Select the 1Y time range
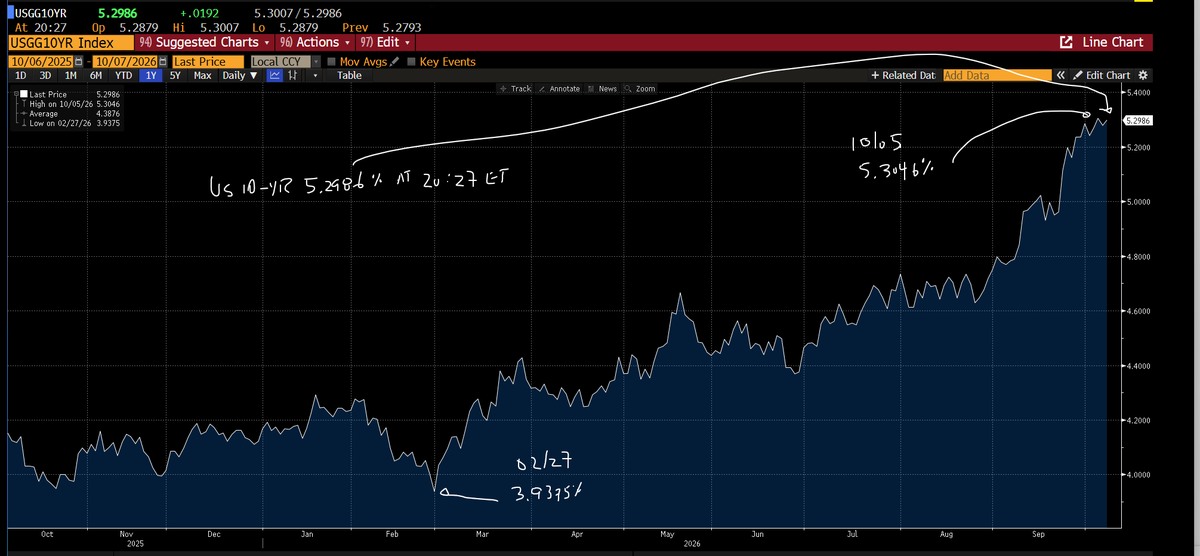1200x556 pixels. 151,75
